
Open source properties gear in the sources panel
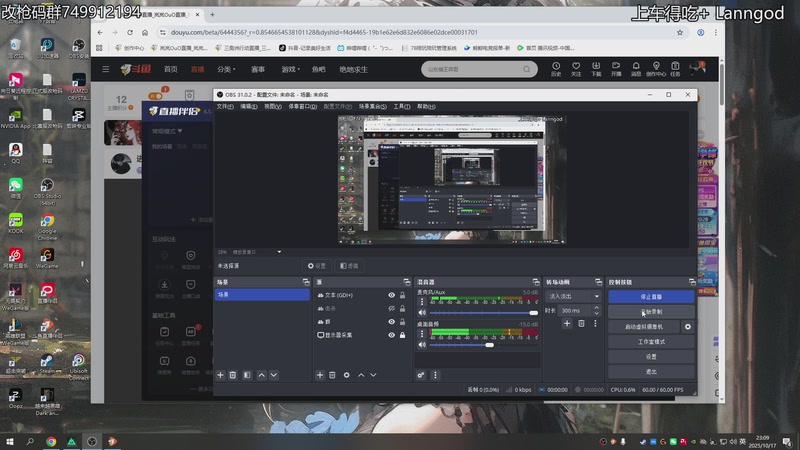click(x=346, y=375)
